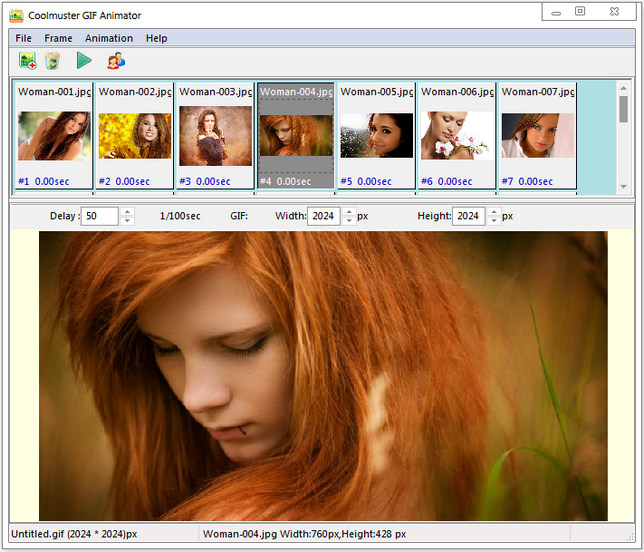Increase GIF Width using up arrow
Image resolution: width=644 pixels, height=552 pixels.
point(348,211)
